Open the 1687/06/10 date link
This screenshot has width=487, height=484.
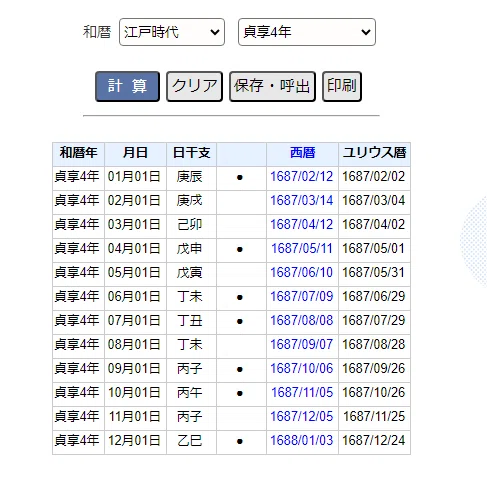[301, 273]
